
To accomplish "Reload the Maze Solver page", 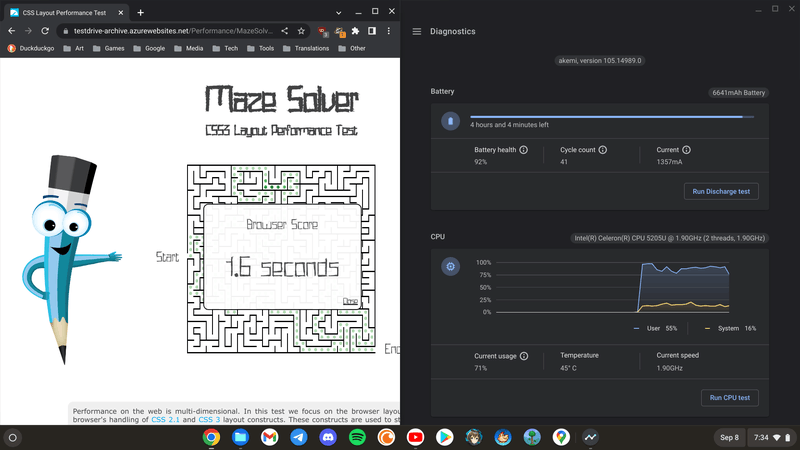I will (x=45, y=31).
